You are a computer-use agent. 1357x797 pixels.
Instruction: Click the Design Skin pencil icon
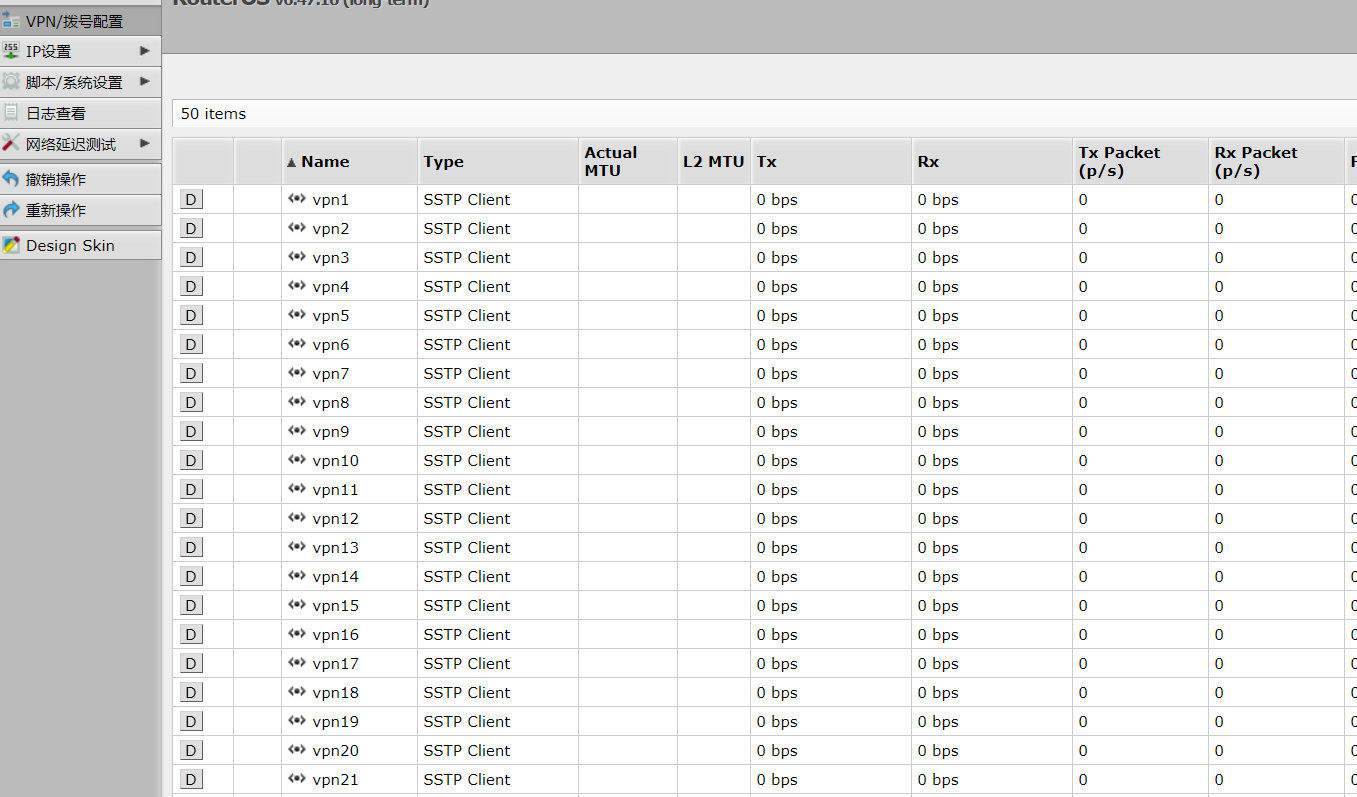coord(11,244)
